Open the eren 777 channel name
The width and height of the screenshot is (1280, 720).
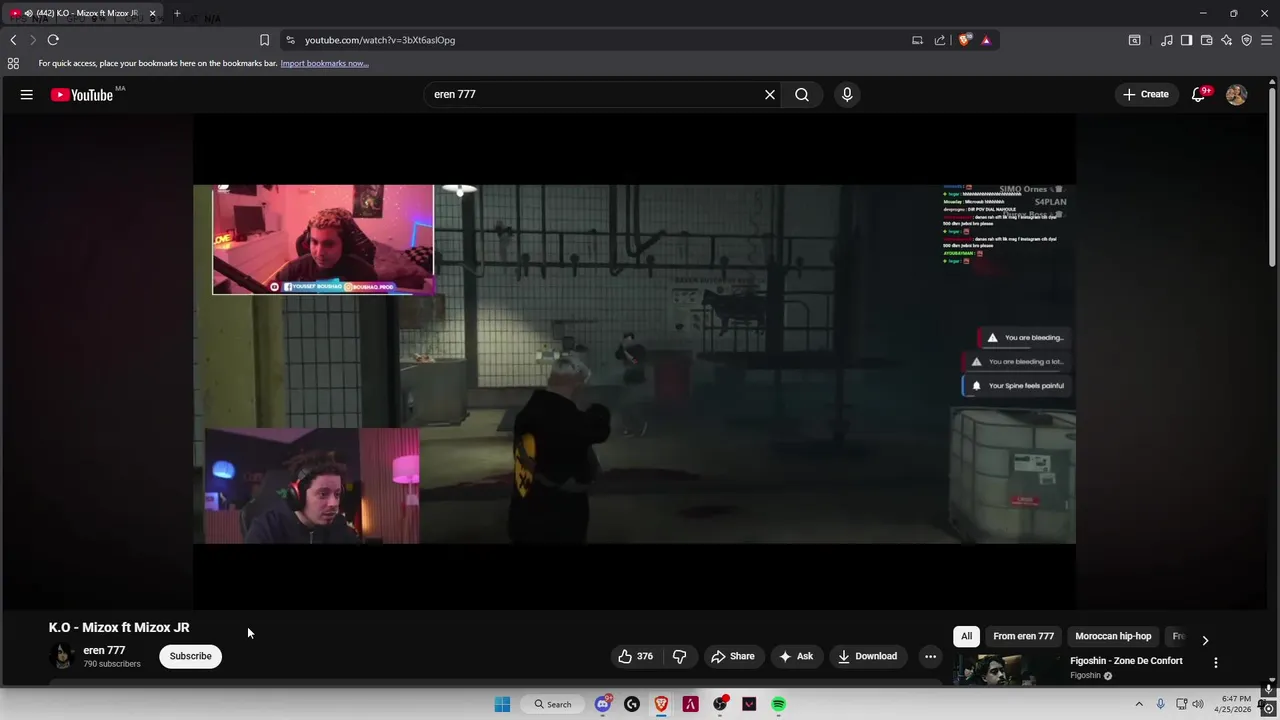pos(104,650)
